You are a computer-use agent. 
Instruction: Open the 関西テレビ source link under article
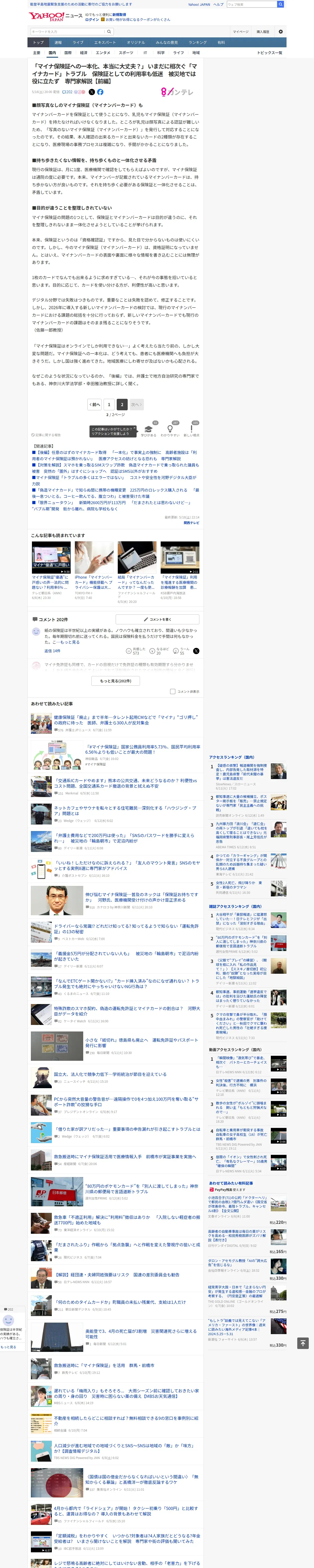click(x=192, y=523)
